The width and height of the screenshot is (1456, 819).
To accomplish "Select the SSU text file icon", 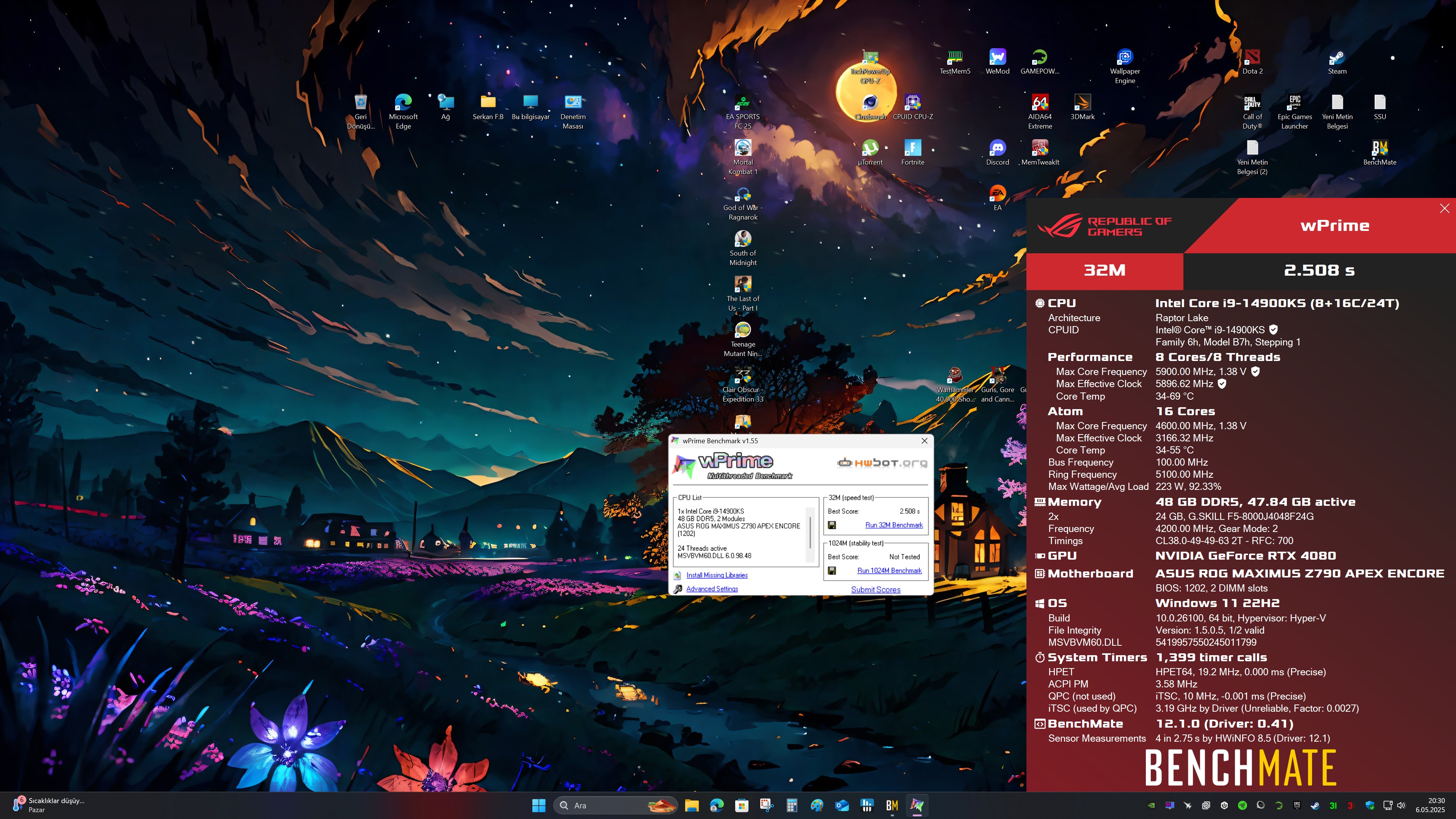I will 1380,107.
